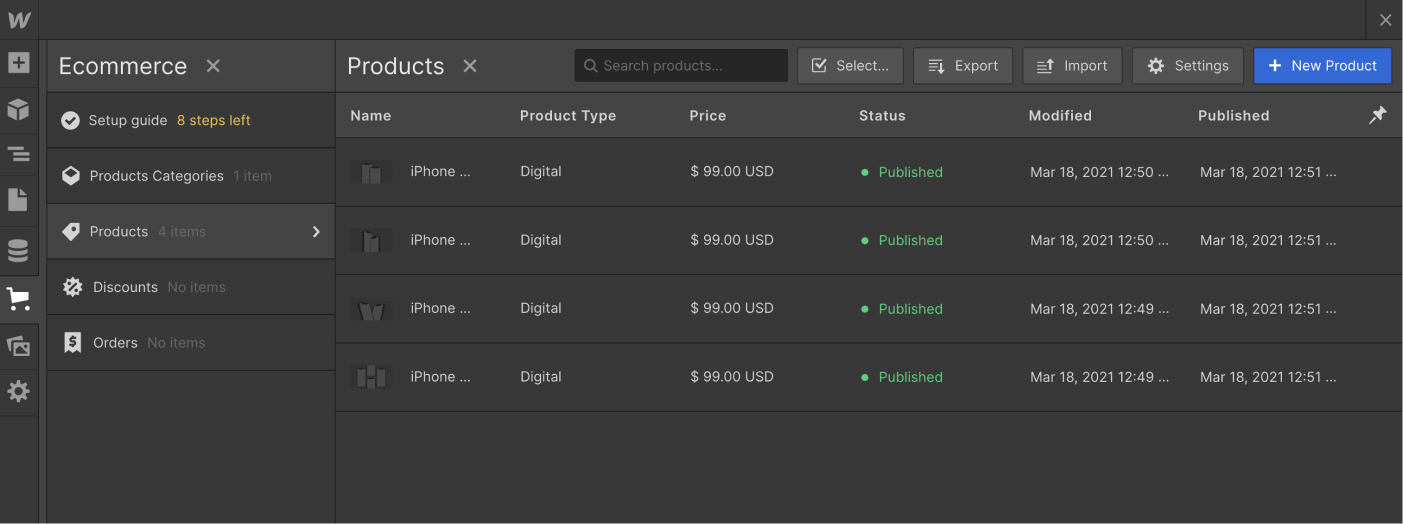Screen dimensions: 1403x524
Task: Click the New Product button
Action: [1322, 66]
